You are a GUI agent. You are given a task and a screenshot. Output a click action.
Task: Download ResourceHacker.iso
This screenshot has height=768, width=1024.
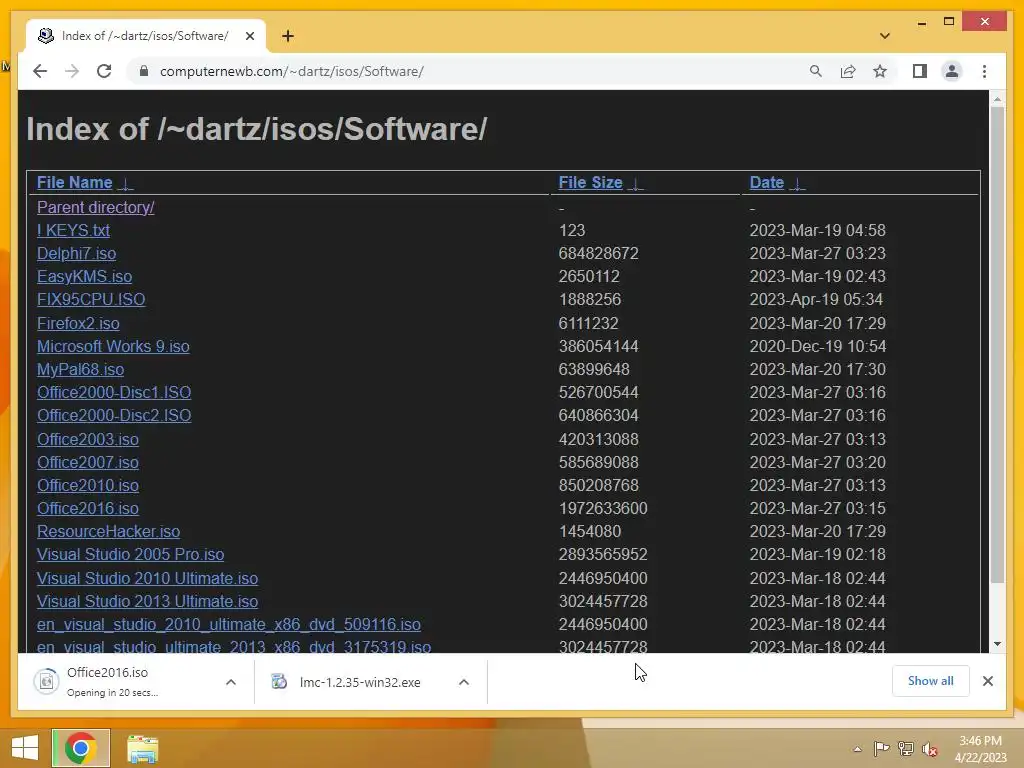click(108, 532)
